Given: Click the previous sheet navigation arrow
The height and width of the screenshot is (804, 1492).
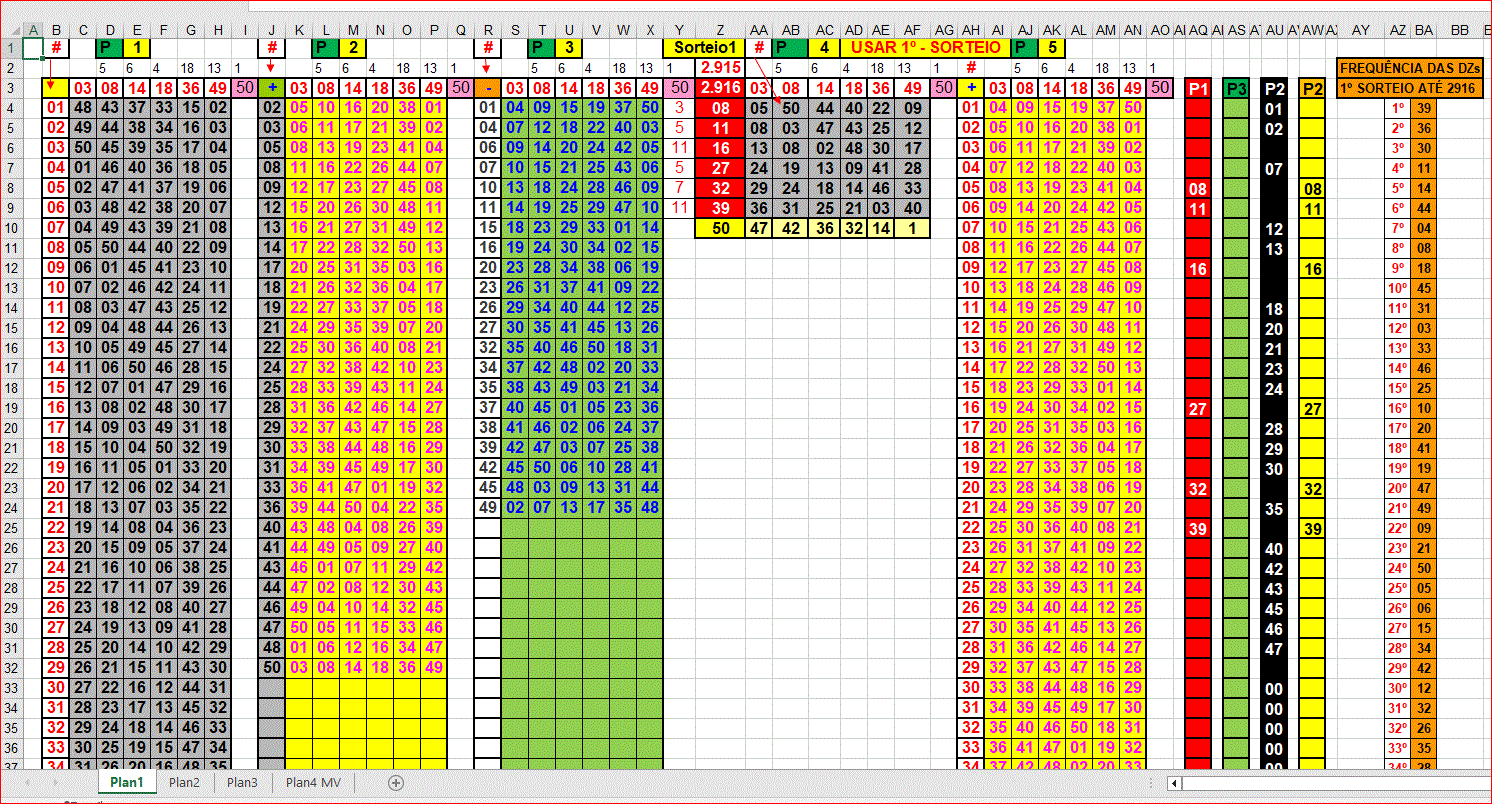Looking at the screenshot, I should tap(27, 783).
